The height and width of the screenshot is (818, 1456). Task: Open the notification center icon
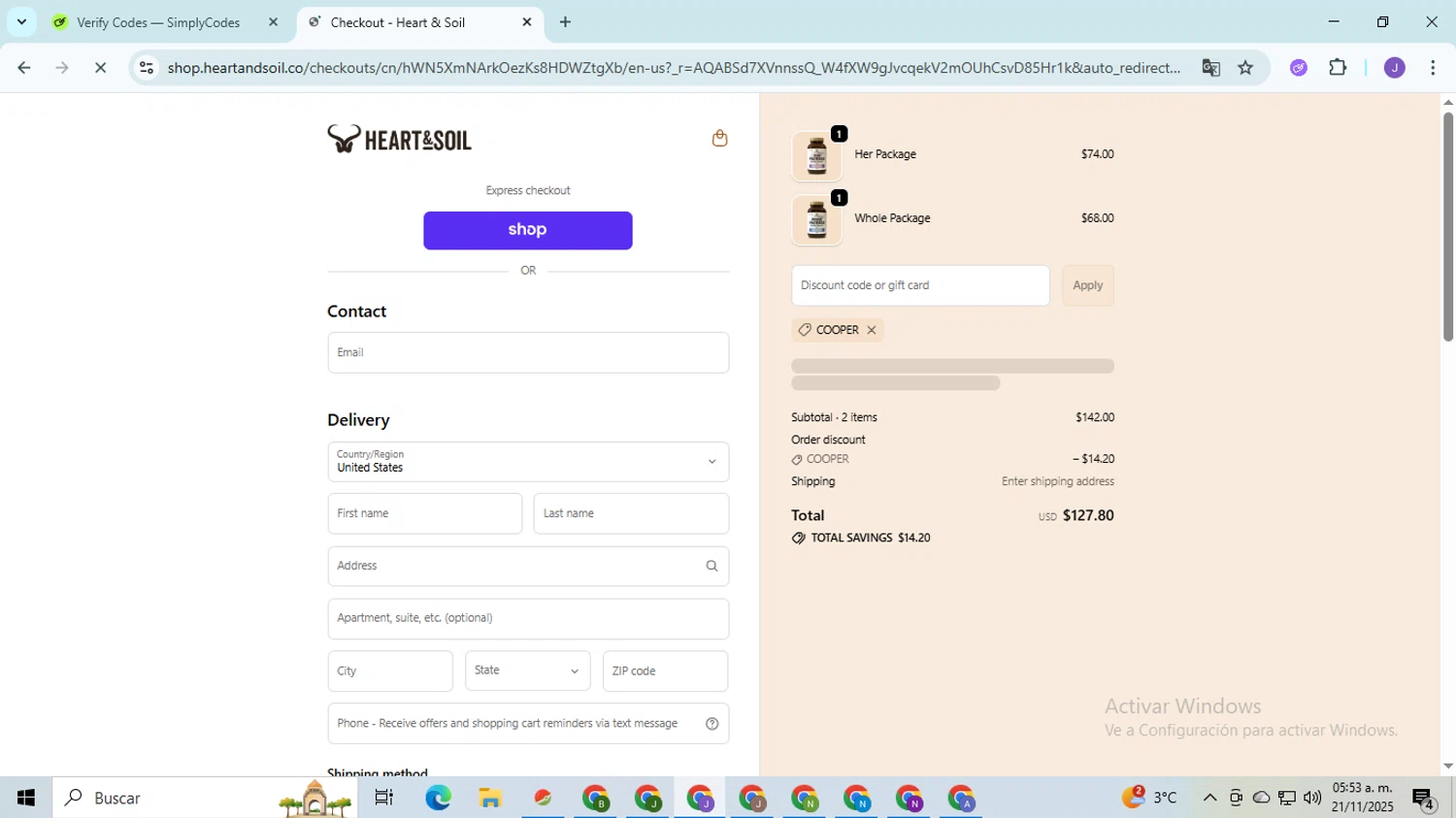1424,799
